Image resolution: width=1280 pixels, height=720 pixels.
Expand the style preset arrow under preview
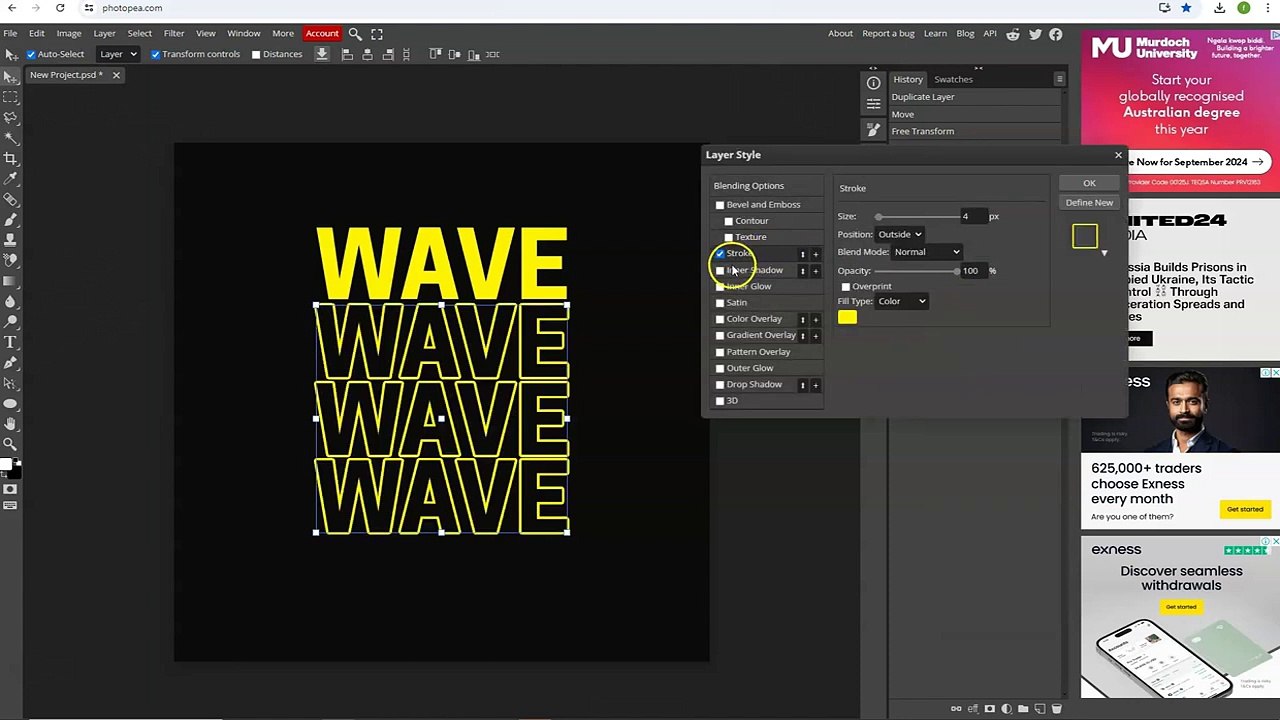(1104, 253)
